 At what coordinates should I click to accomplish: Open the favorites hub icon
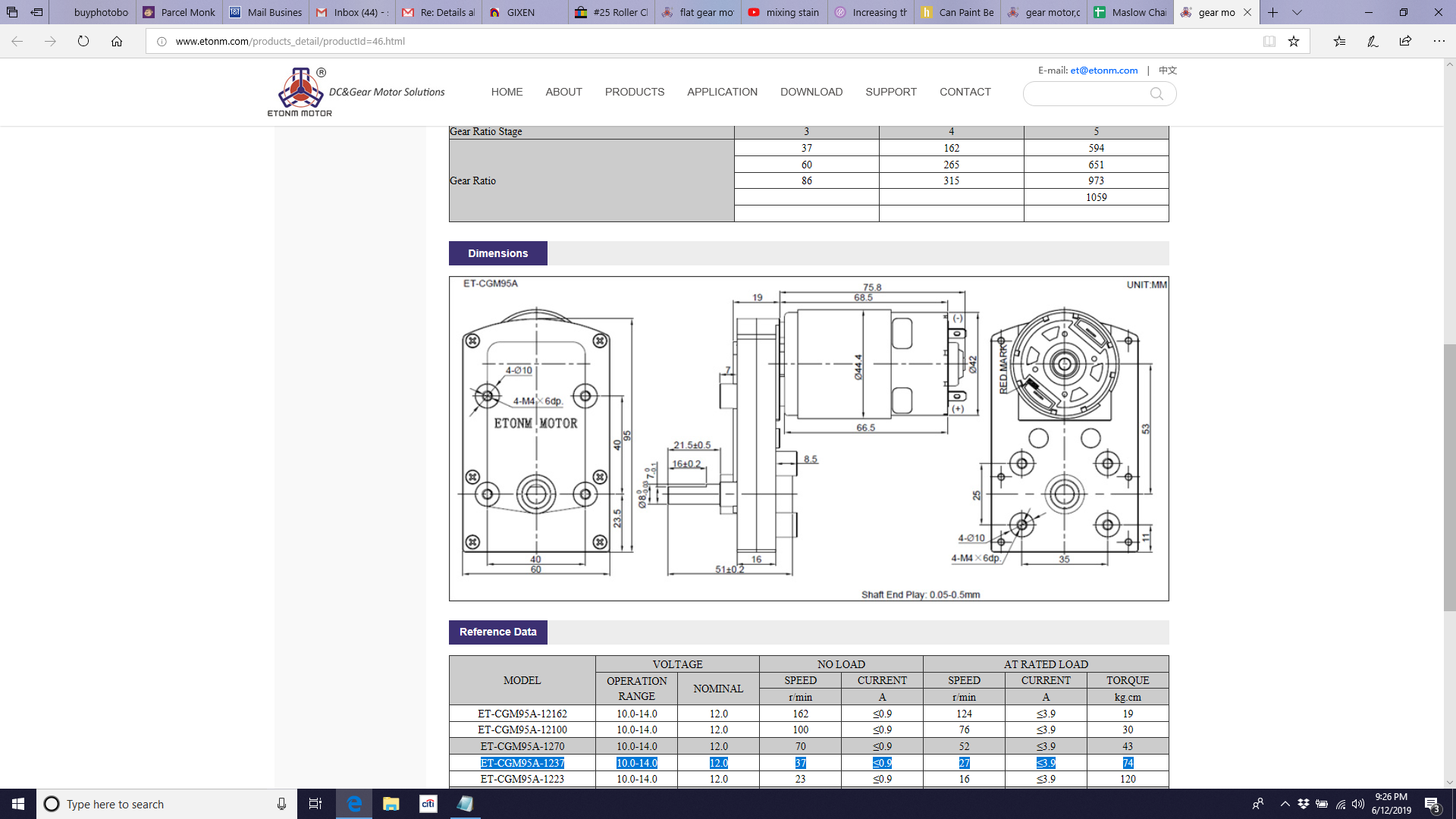click(1339, 41)
